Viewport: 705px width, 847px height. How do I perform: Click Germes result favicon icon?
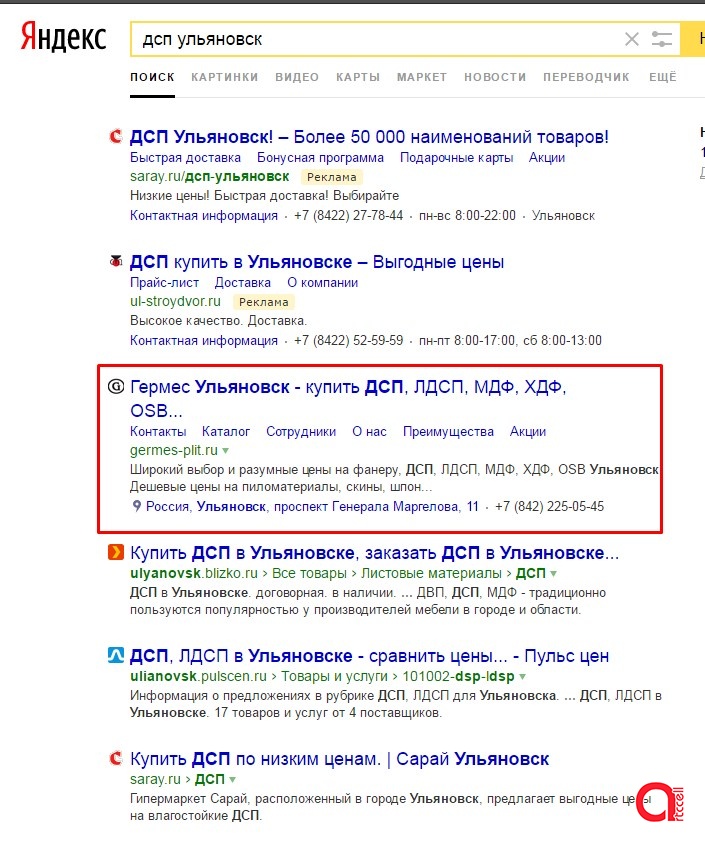pyautogui.click(x=116, y=387)
